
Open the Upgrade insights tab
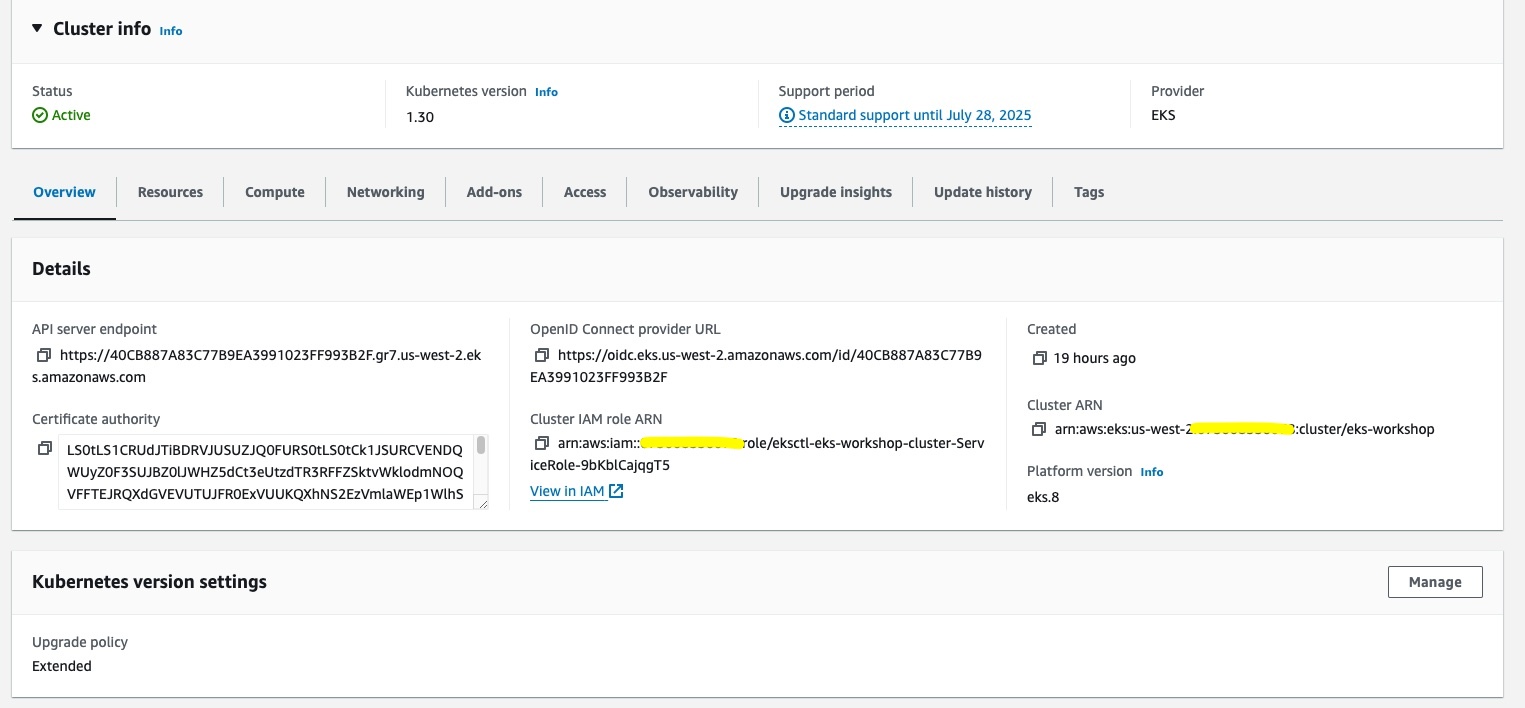point(835,192)
